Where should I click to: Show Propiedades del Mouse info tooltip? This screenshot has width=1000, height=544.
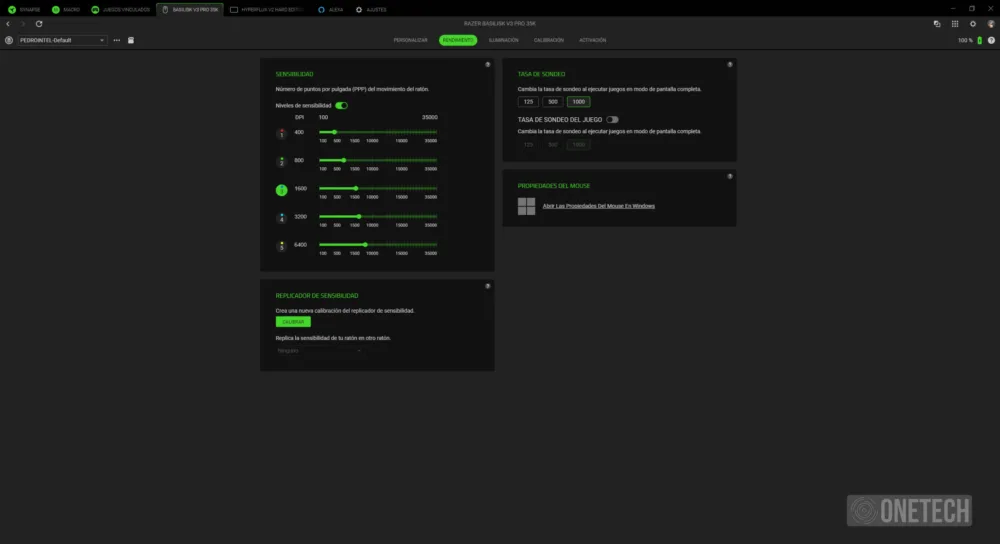click(x=730, y=177)
